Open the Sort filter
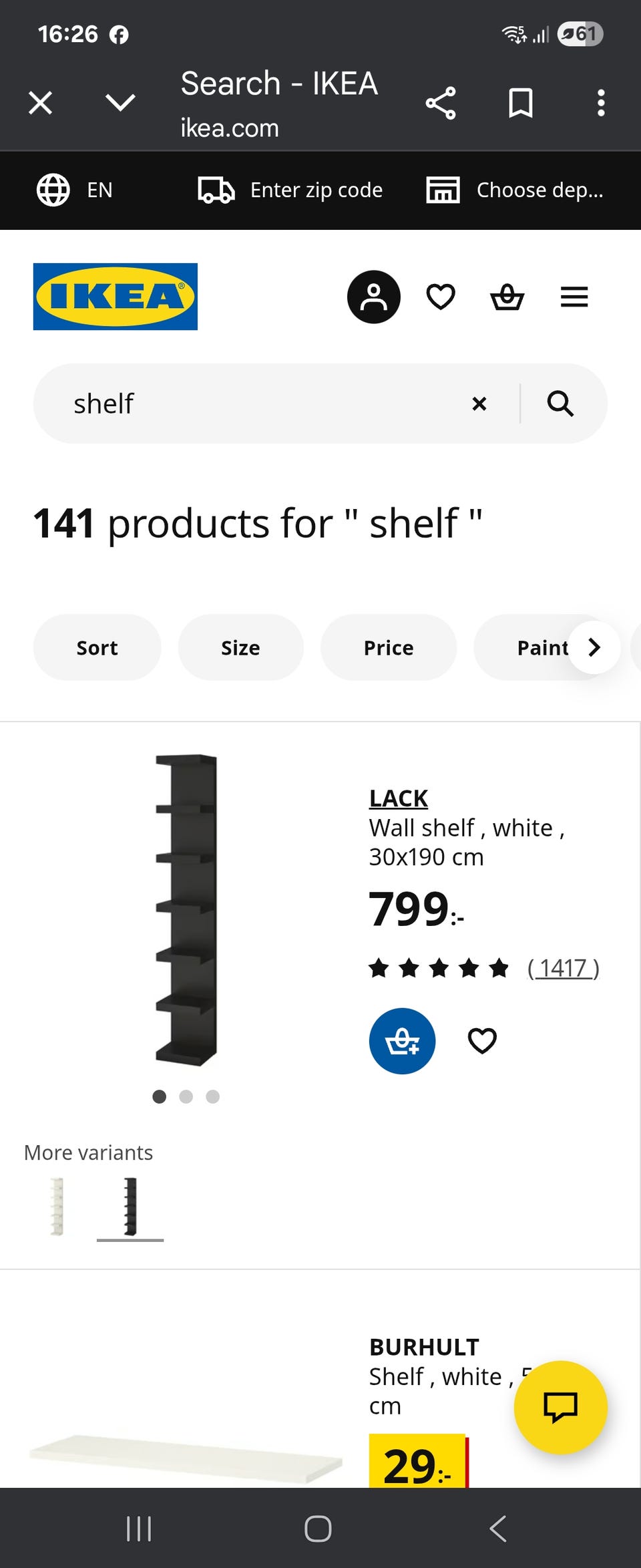The image size is (641, 1568). 97,647
